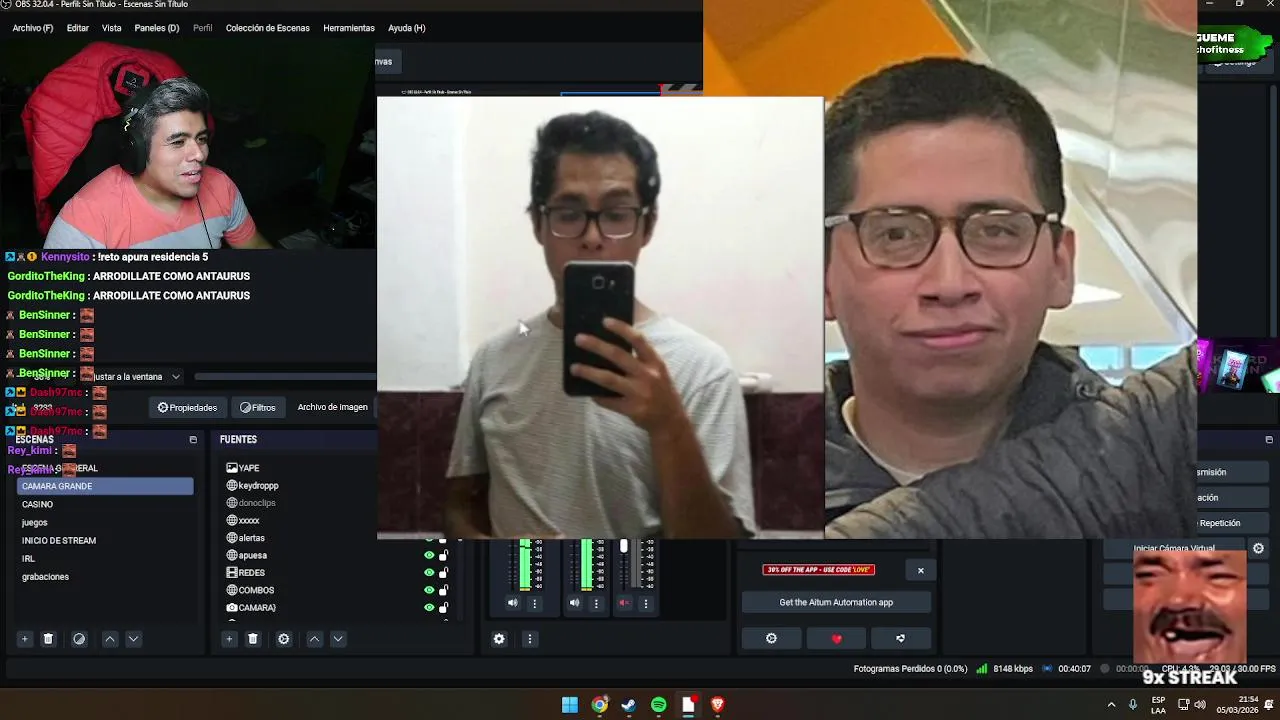Move the selected scene up
Viewport: 1280px width, 720px height.
[110, 639]
